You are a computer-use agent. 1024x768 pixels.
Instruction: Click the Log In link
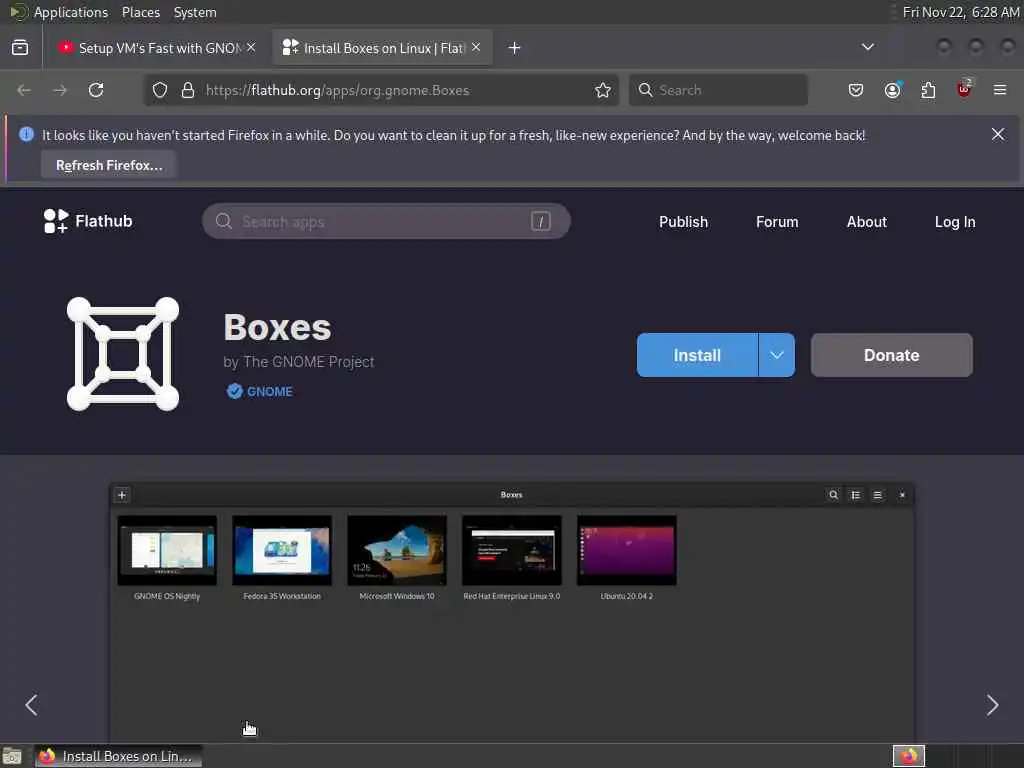pos(954,222)
